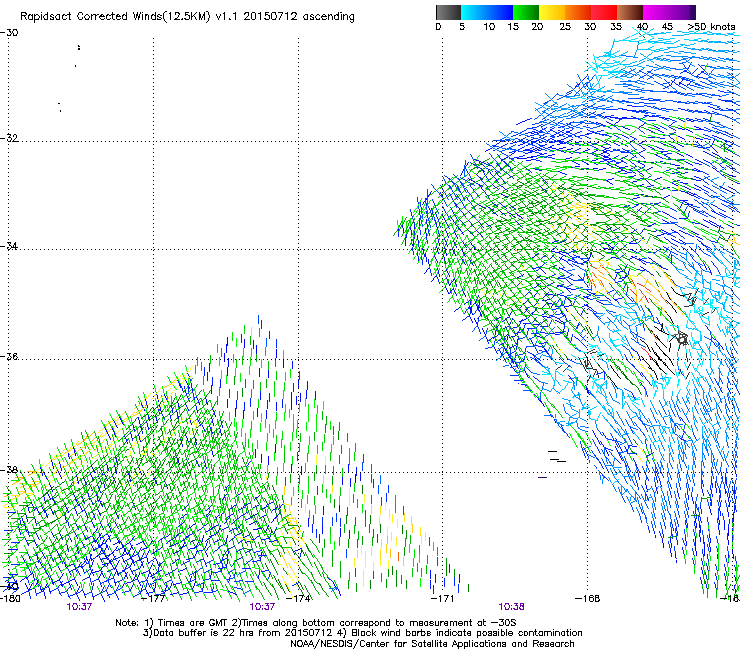Select the brown 35-40 knots color segment
This screenshot has height=650, width=740.
coord(630,12)
